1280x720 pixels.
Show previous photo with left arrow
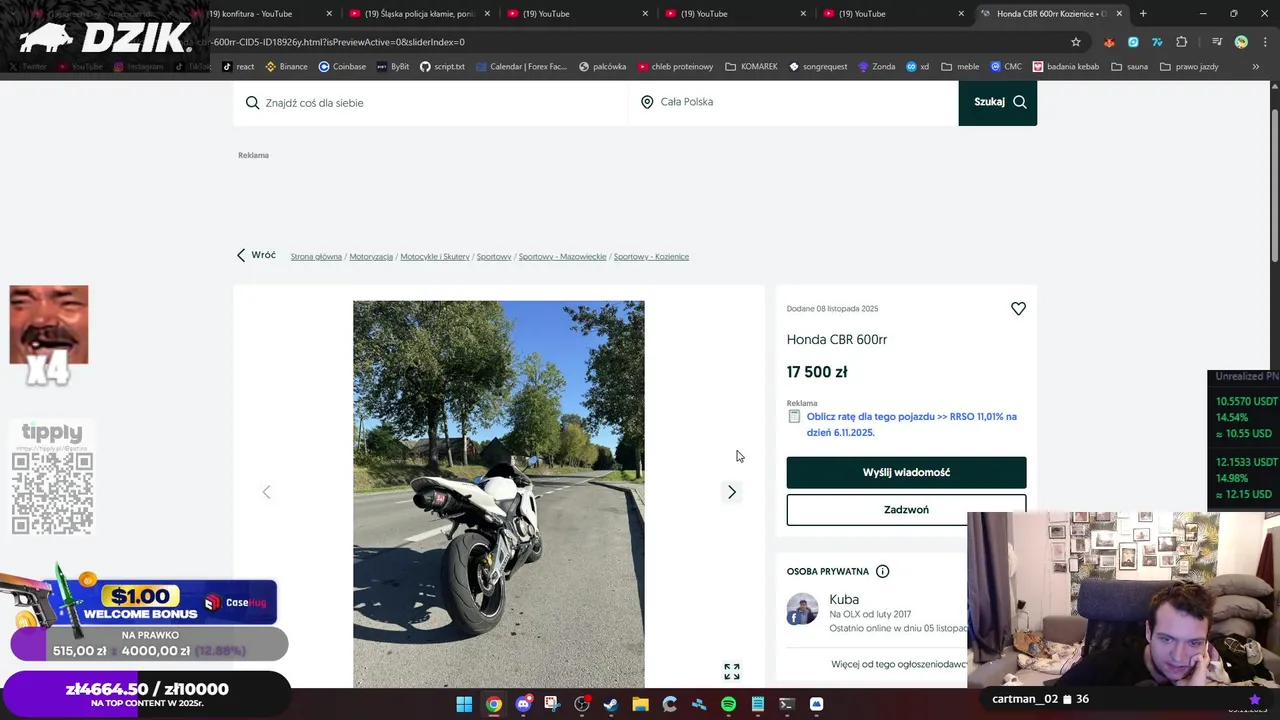click(x=266, y=492)
